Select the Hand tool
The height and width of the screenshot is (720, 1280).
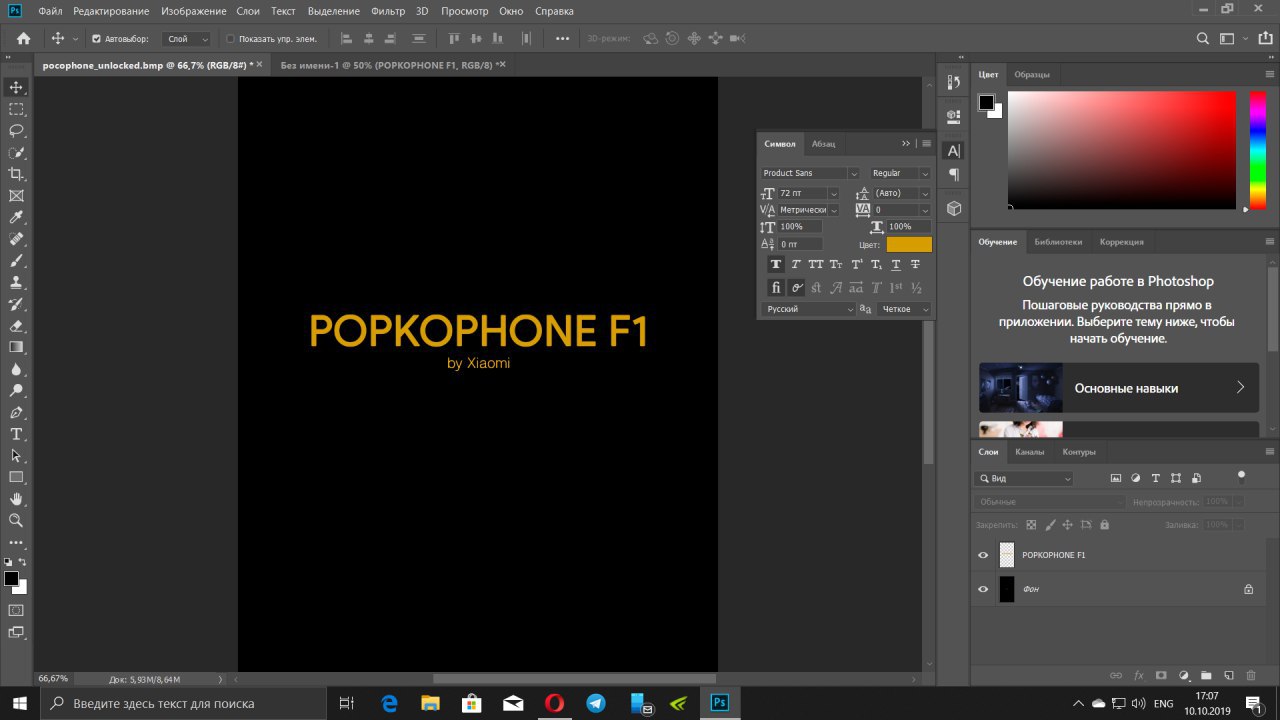point(16,499)
